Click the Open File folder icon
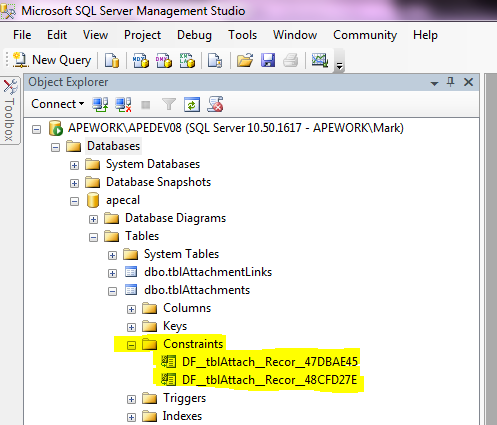This screenshot has height=425, width=497. [x=245, y=61]
